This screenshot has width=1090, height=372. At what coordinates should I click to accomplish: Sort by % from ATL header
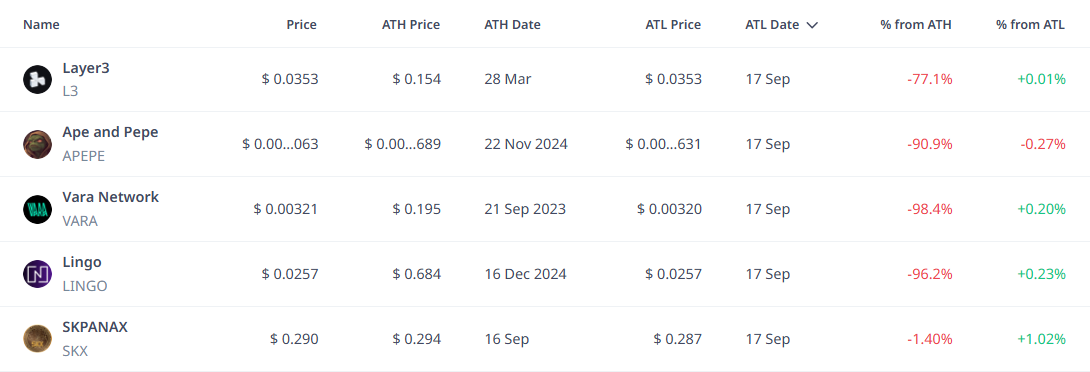click(1030, 24)
